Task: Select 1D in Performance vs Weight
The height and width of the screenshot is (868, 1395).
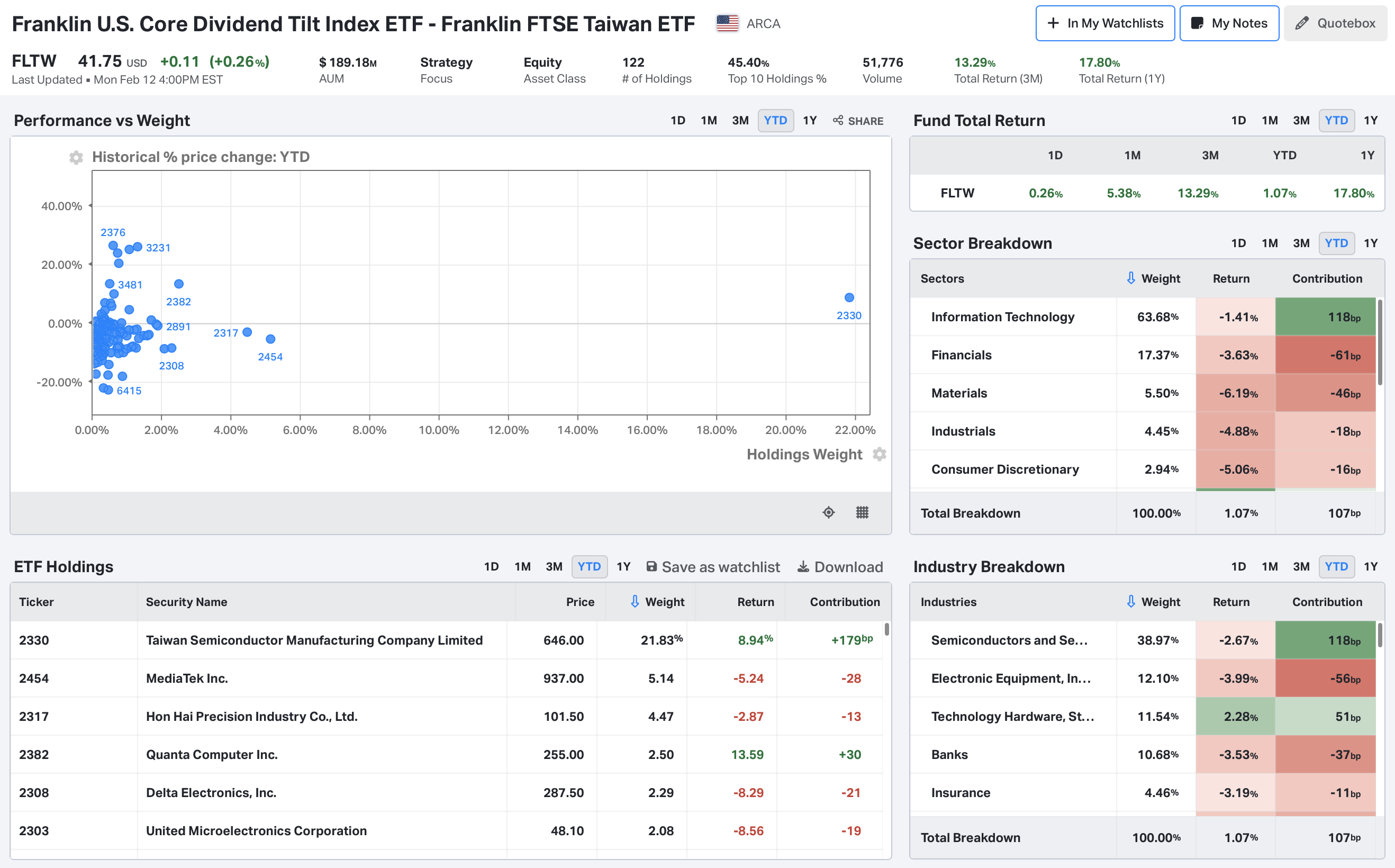Action: pos(678,121)
